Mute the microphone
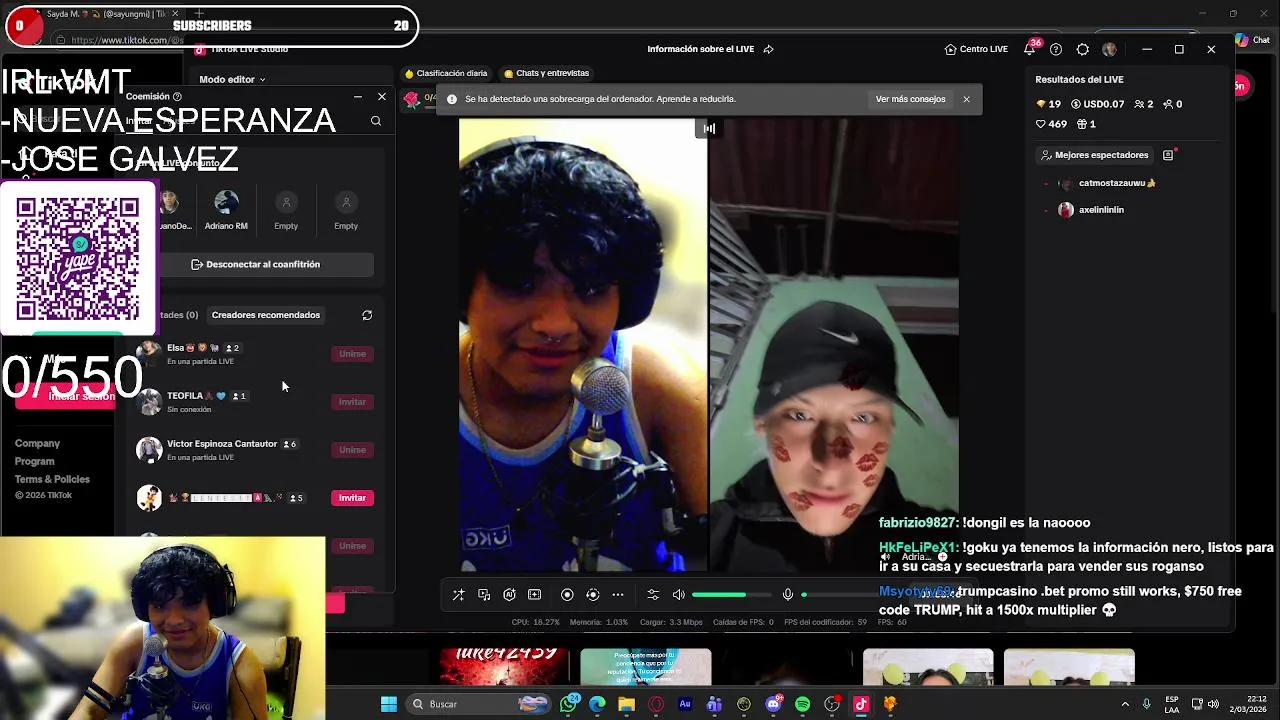 tap(788, 595)
